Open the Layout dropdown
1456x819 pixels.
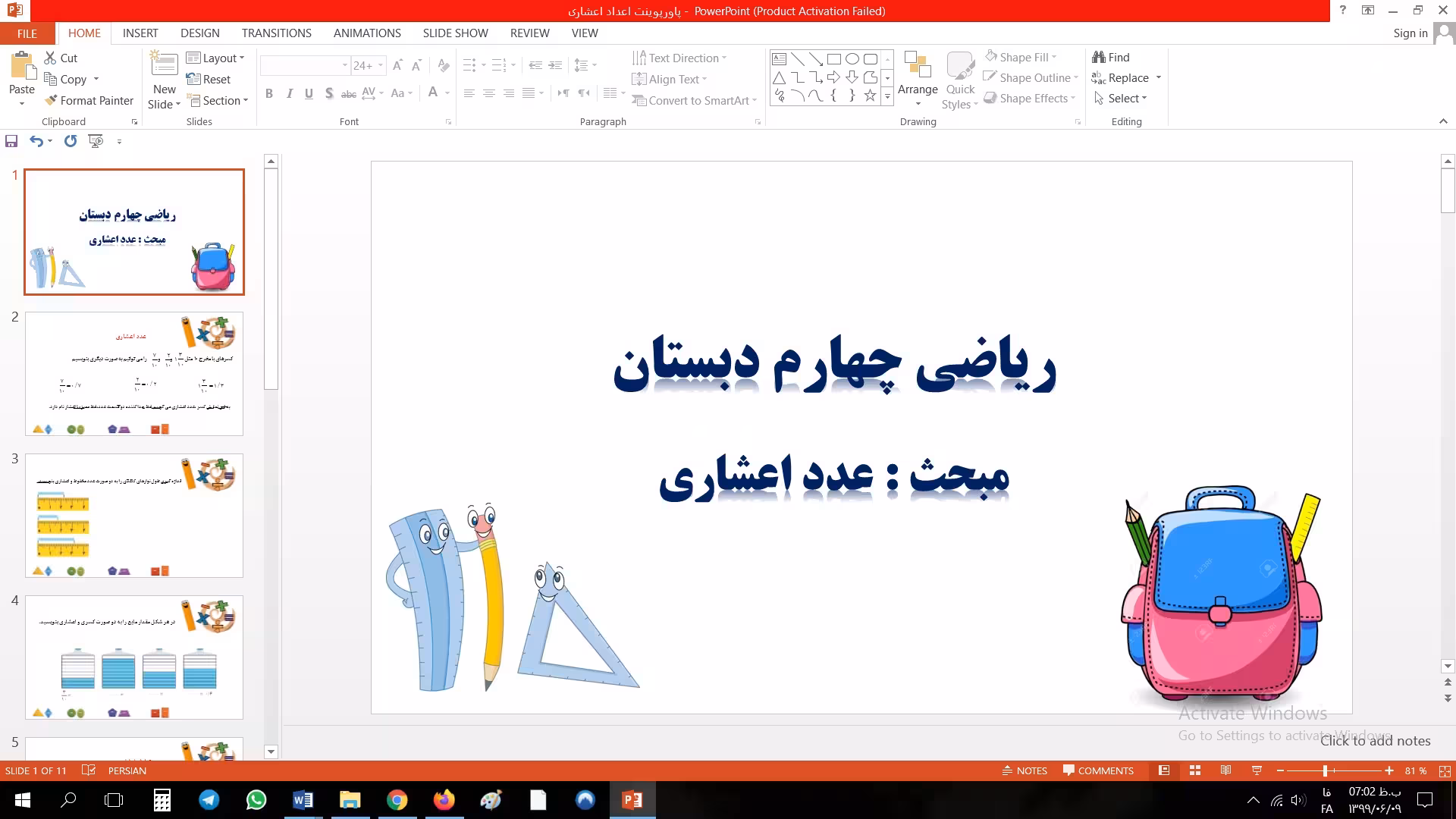tap(215, 58)
